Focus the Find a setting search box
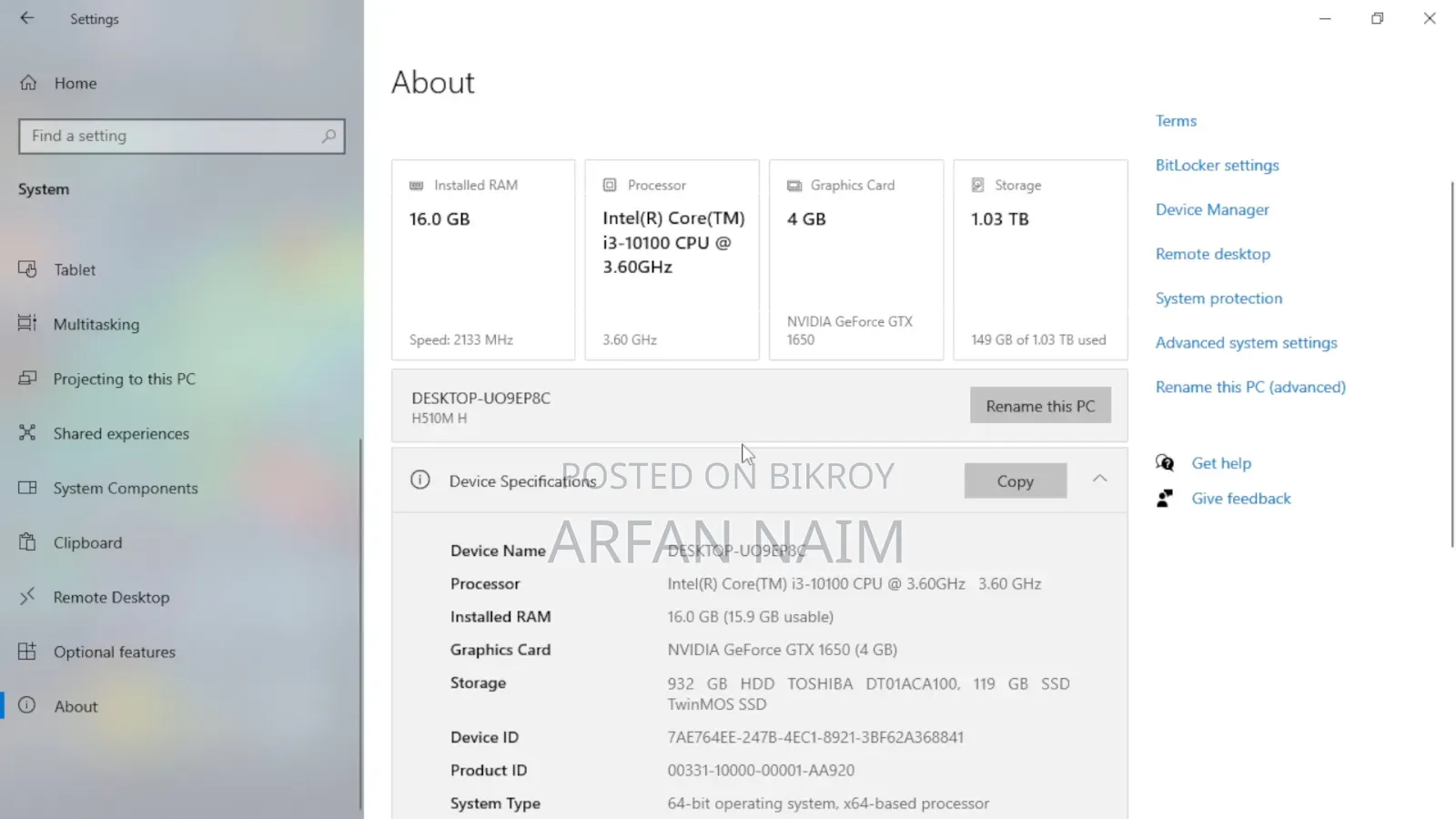Viewport: 1456px width, 819px height. click(x=182, y=136)
